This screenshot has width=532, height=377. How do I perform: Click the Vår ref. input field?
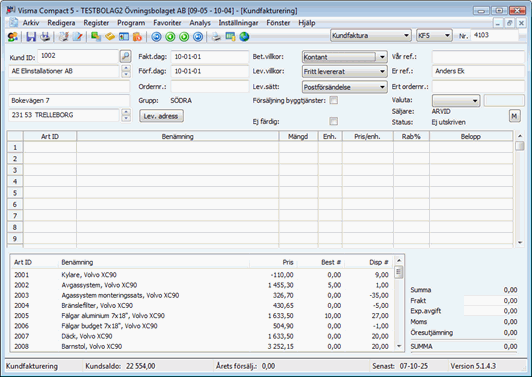(x=478, y=57)
